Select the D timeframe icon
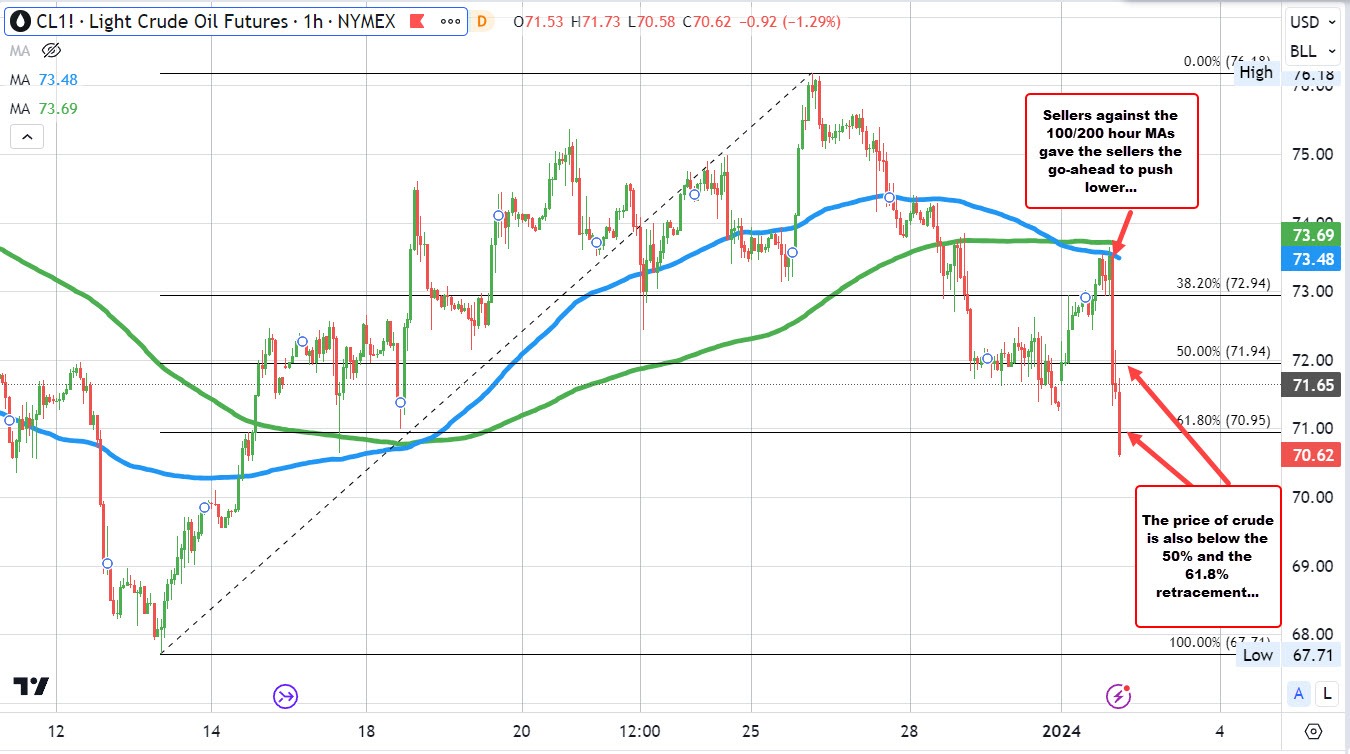This screenshot has height=754, width=1350. tap(480, 20)
